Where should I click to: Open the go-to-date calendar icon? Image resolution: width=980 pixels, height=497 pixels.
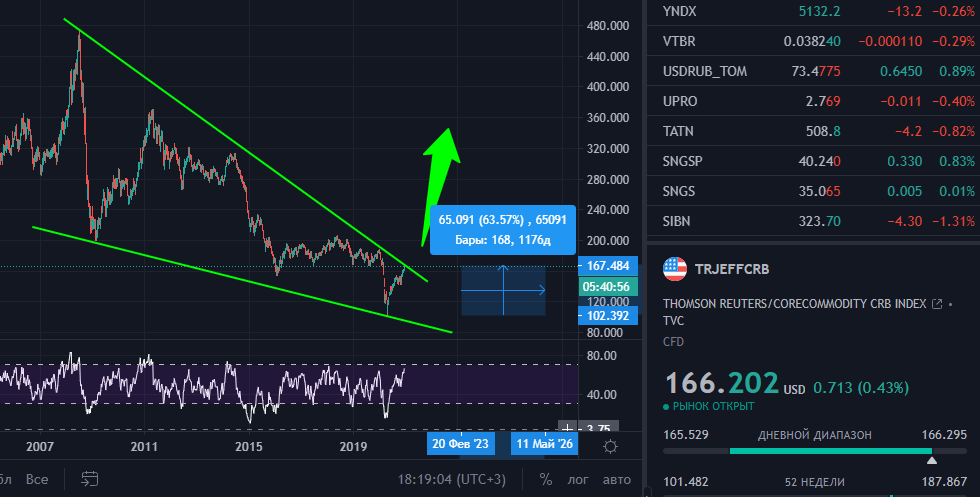tap(89, 479)
